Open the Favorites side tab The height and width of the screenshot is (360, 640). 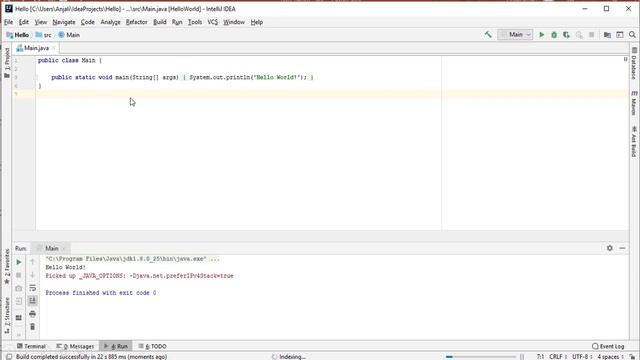(7, 267)
